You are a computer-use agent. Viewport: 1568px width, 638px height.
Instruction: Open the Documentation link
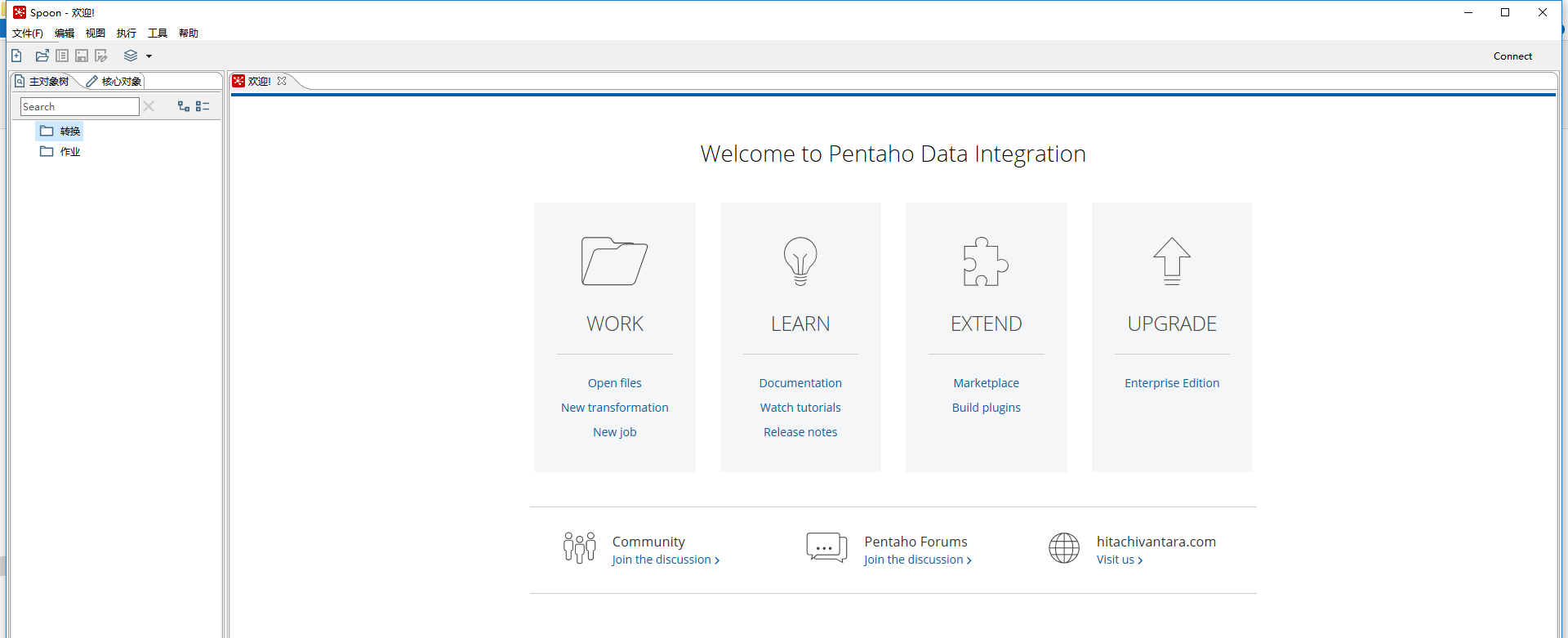(x=800, y=383)
